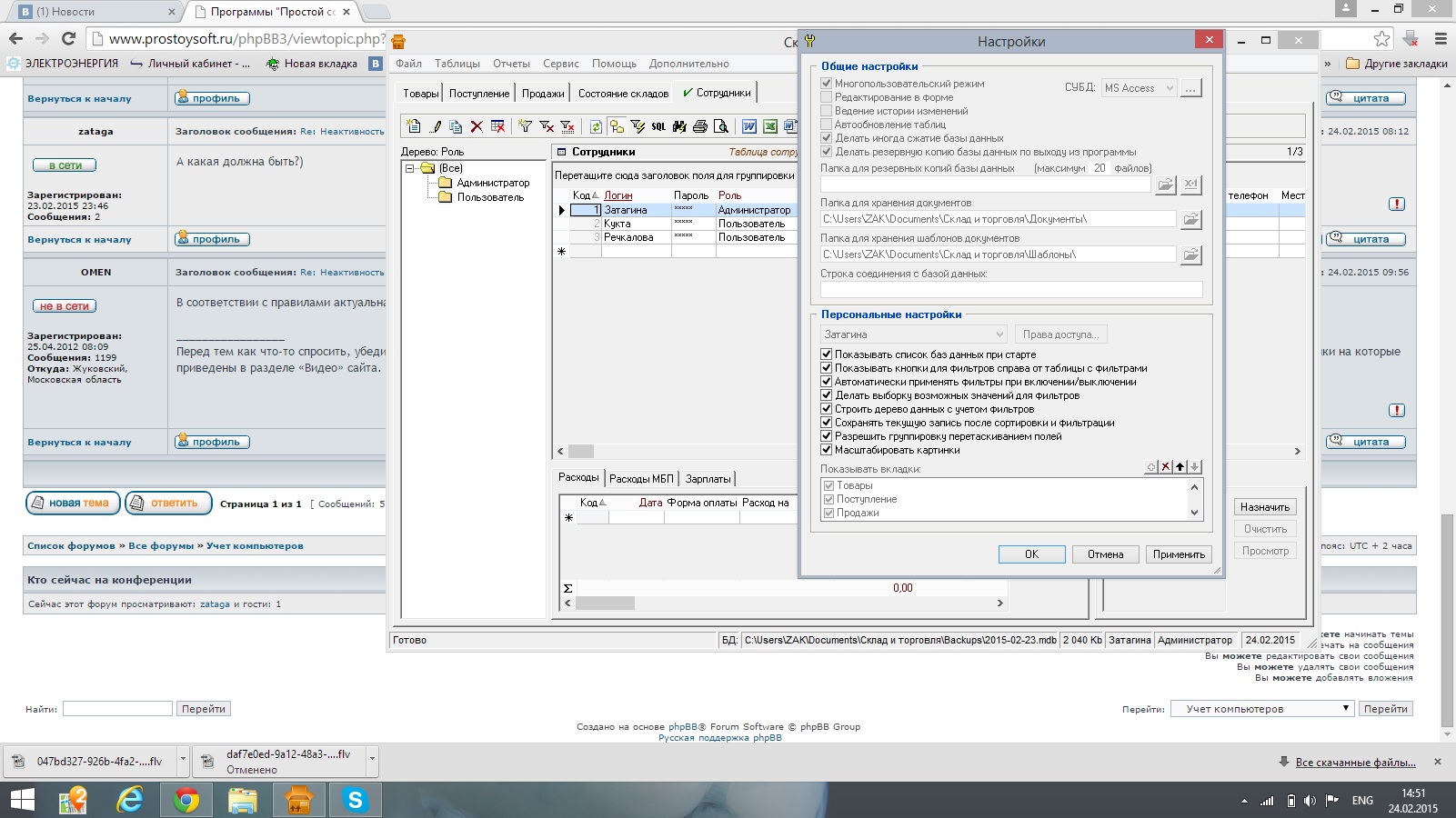The width and height of the screenshot is (1456, 818).
Task: Uncheck 'Масштабировать картинки' checkbox
Action: pyautogui.click(x=827, y=450)
